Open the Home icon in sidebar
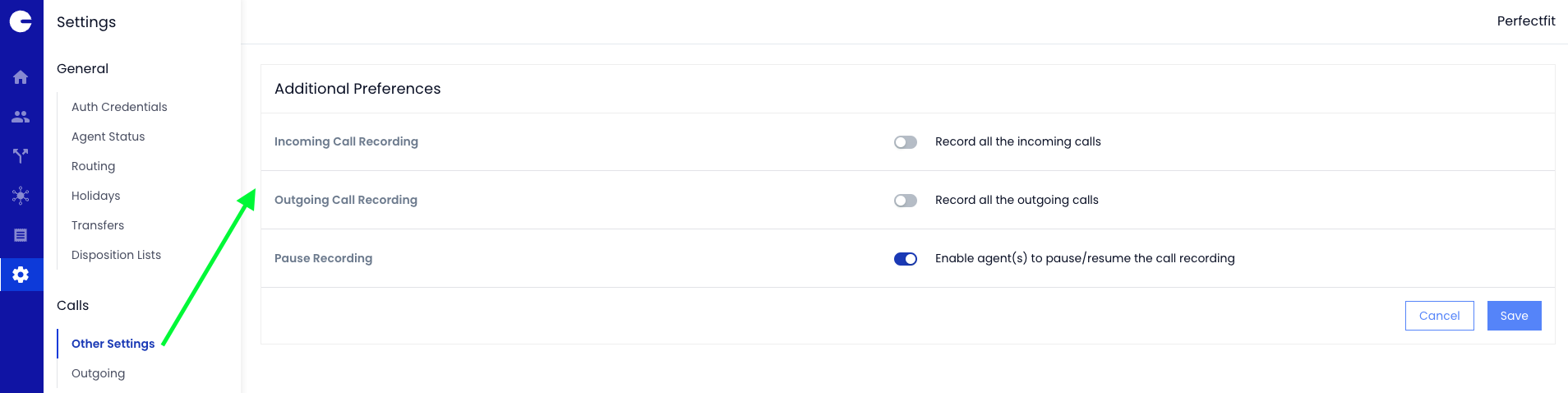The width and height of the screenshot is (1568, 393). pyautogui.click(x=21, y=77)
